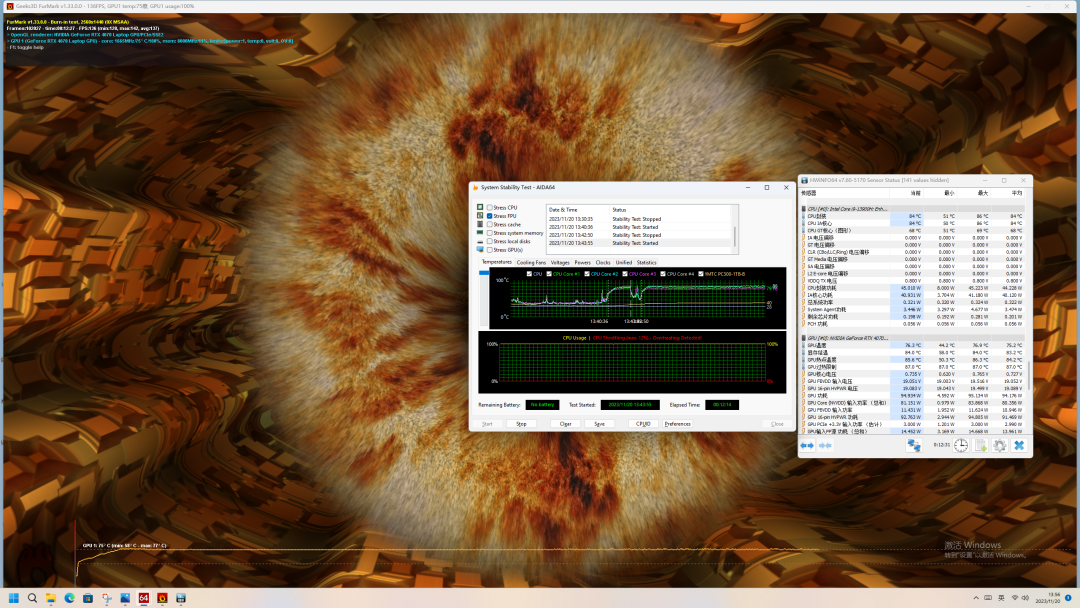Toggle CPU Core #4 graph checkbox
The image size is (1080, 608).
[663, 274]
